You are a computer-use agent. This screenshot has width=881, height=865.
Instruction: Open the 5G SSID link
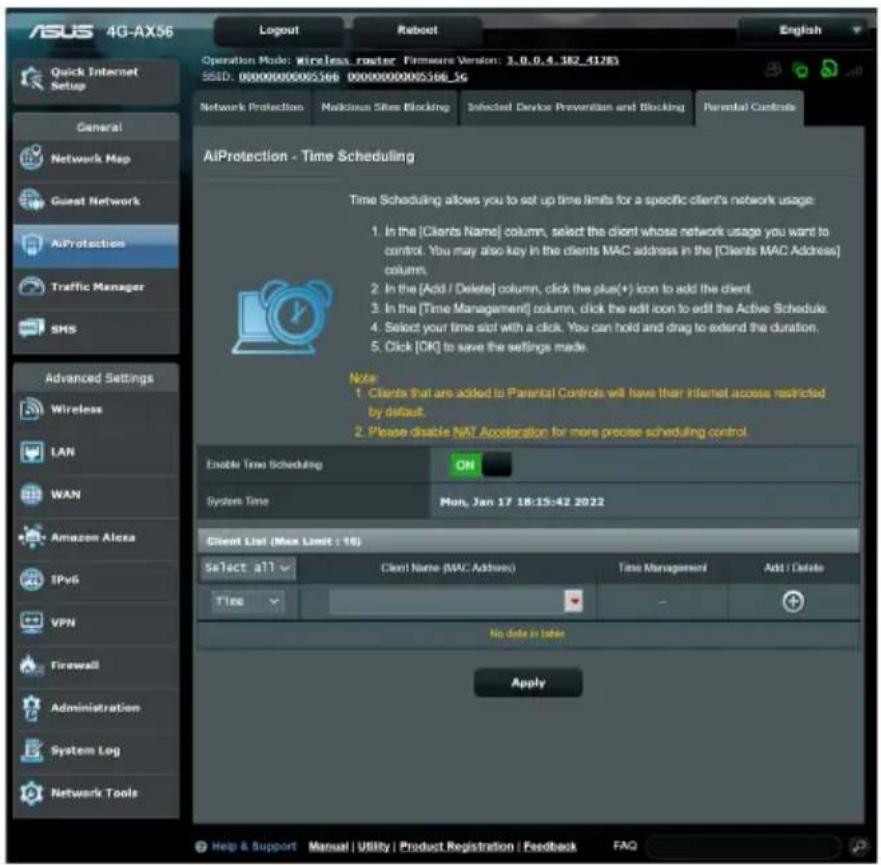(x=407, y=76)
